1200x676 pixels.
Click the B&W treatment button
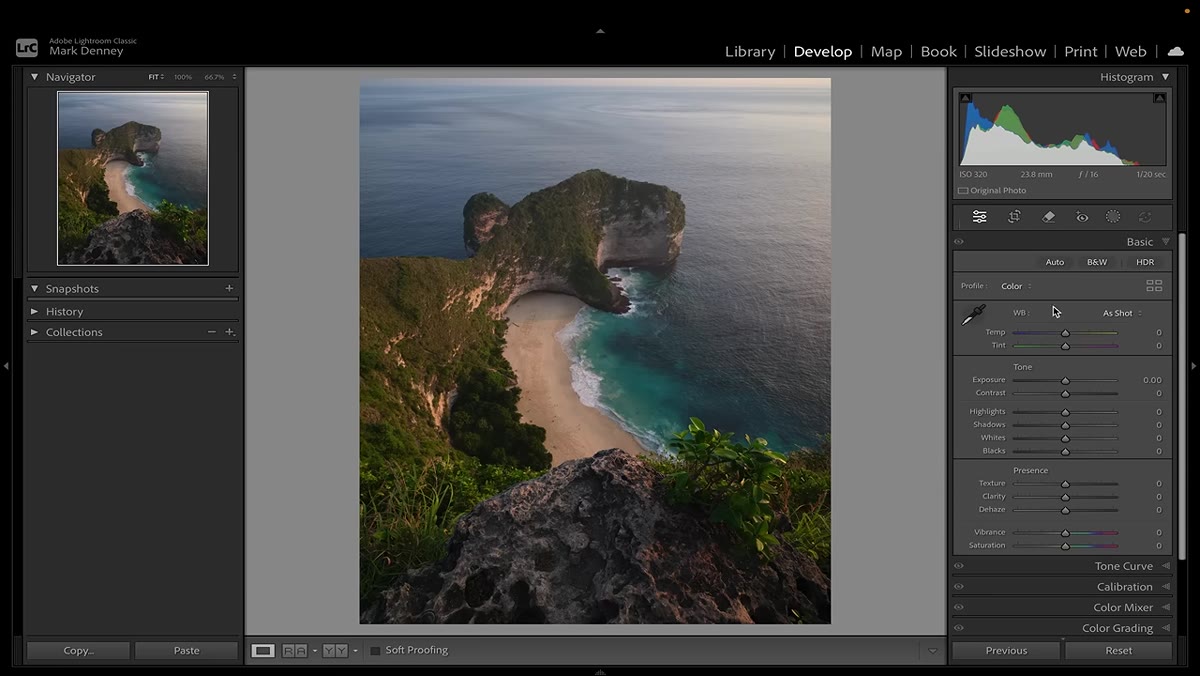tap(1097, 262)
